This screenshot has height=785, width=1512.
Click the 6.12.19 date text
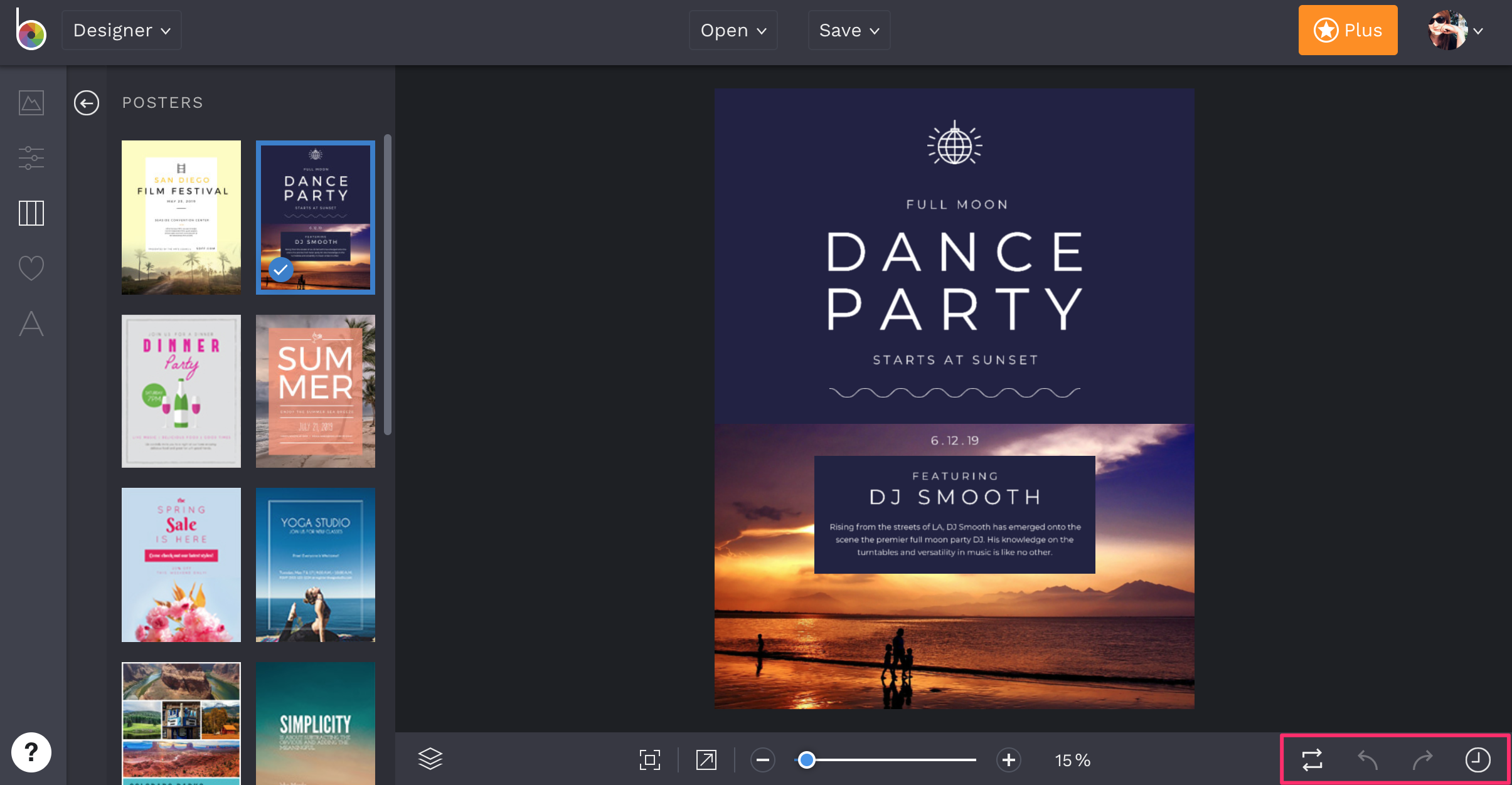955,441
